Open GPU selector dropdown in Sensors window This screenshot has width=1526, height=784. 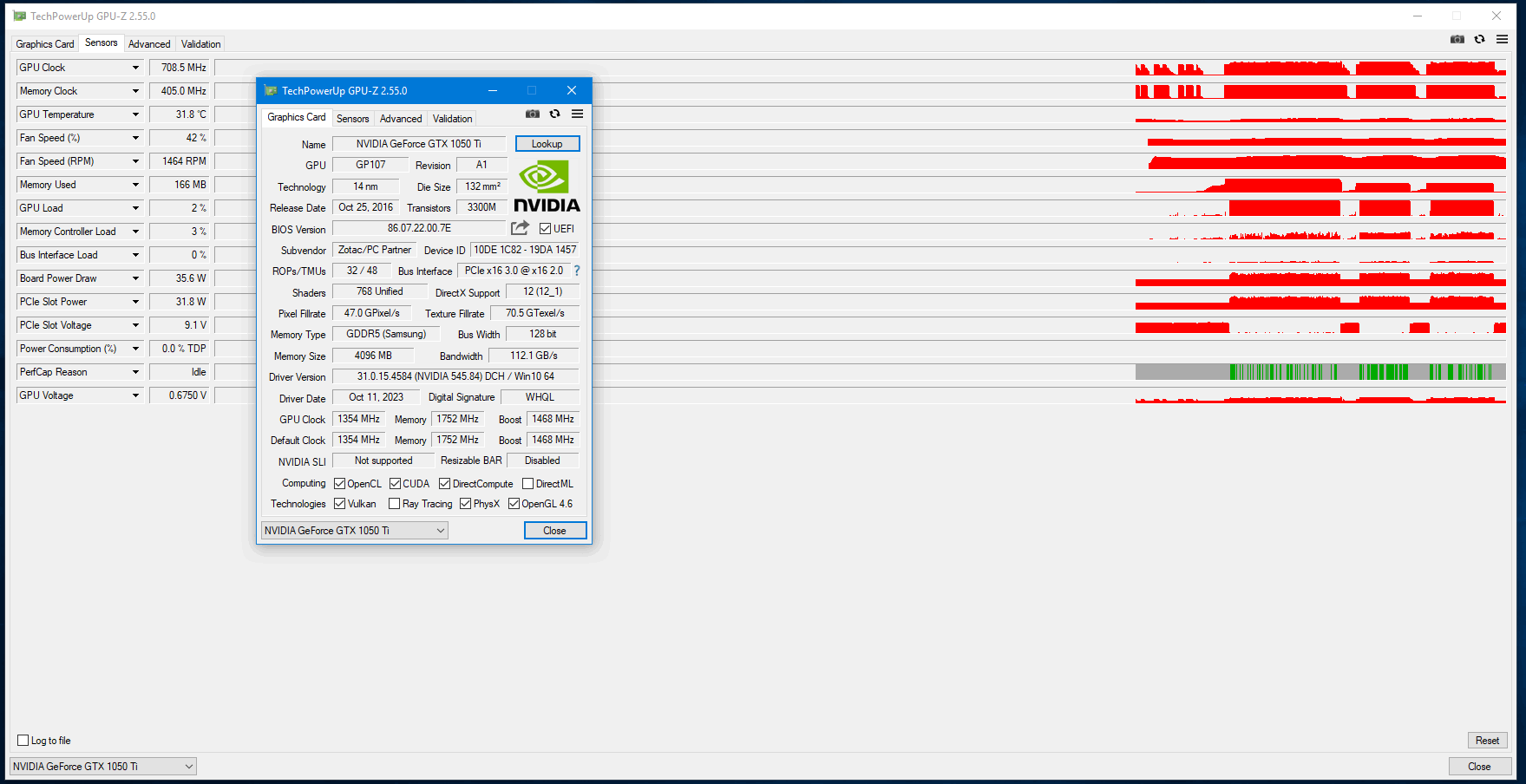coord(103,767)
